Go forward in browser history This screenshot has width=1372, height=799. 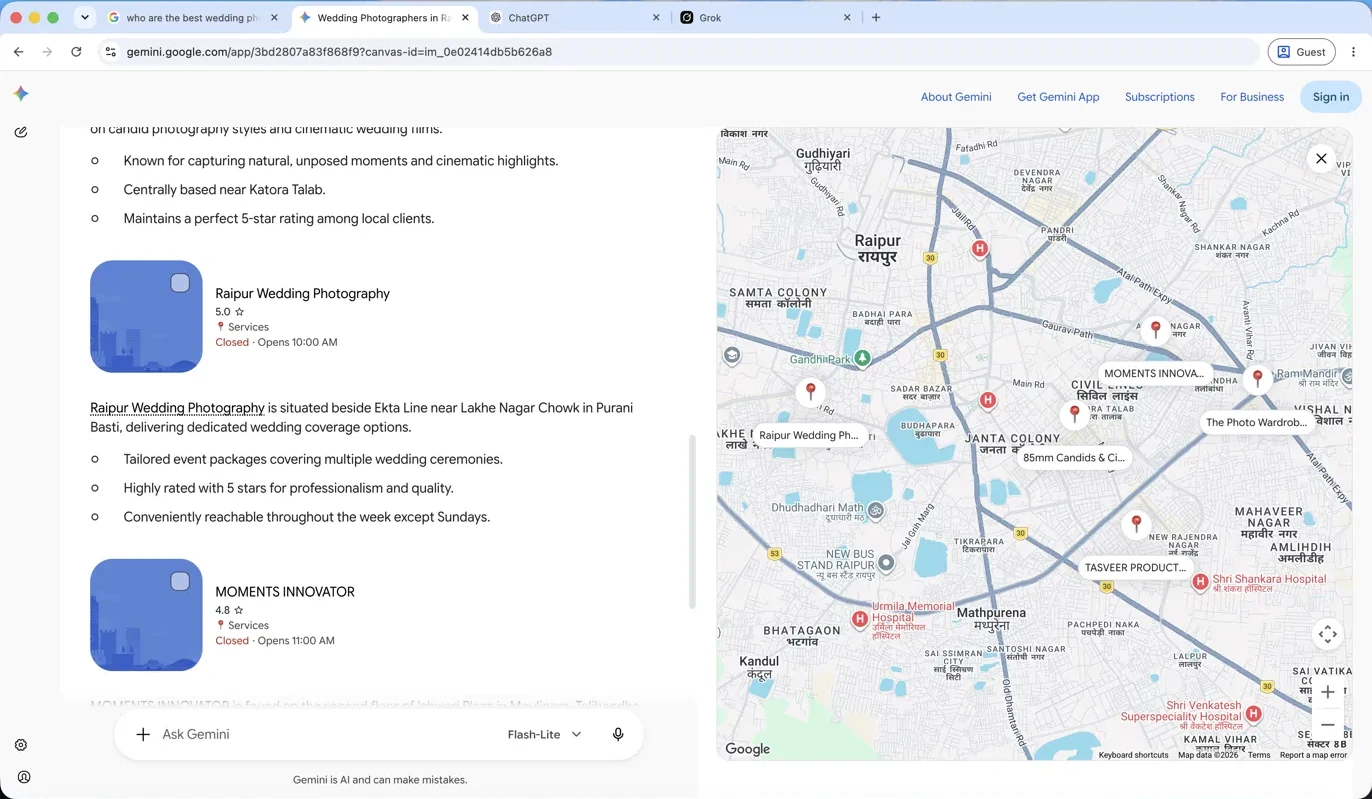pyautogui.click(x=47, y=52)
